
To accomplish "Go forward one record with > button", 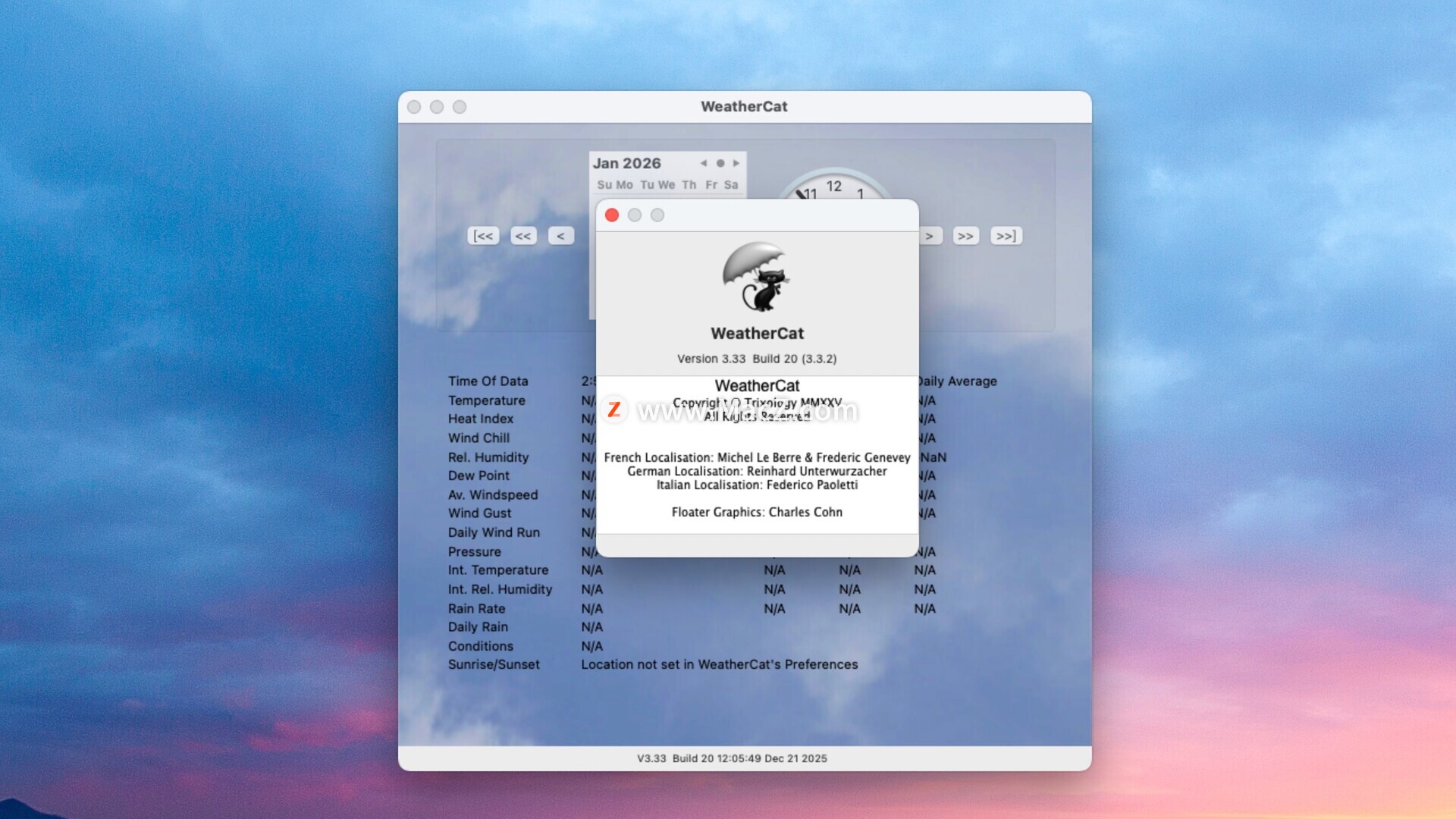I will 930,236.
